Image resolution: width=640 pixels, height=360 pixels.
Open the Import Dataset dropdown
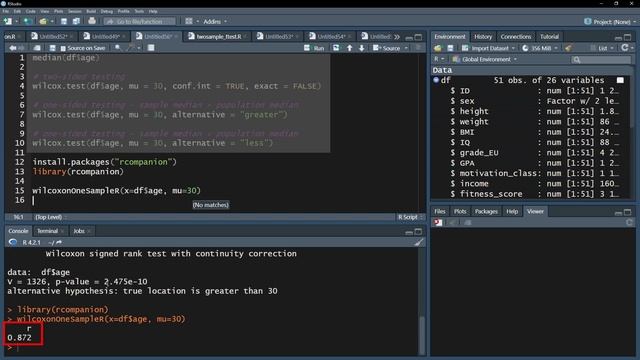click(x=488, y=48)
